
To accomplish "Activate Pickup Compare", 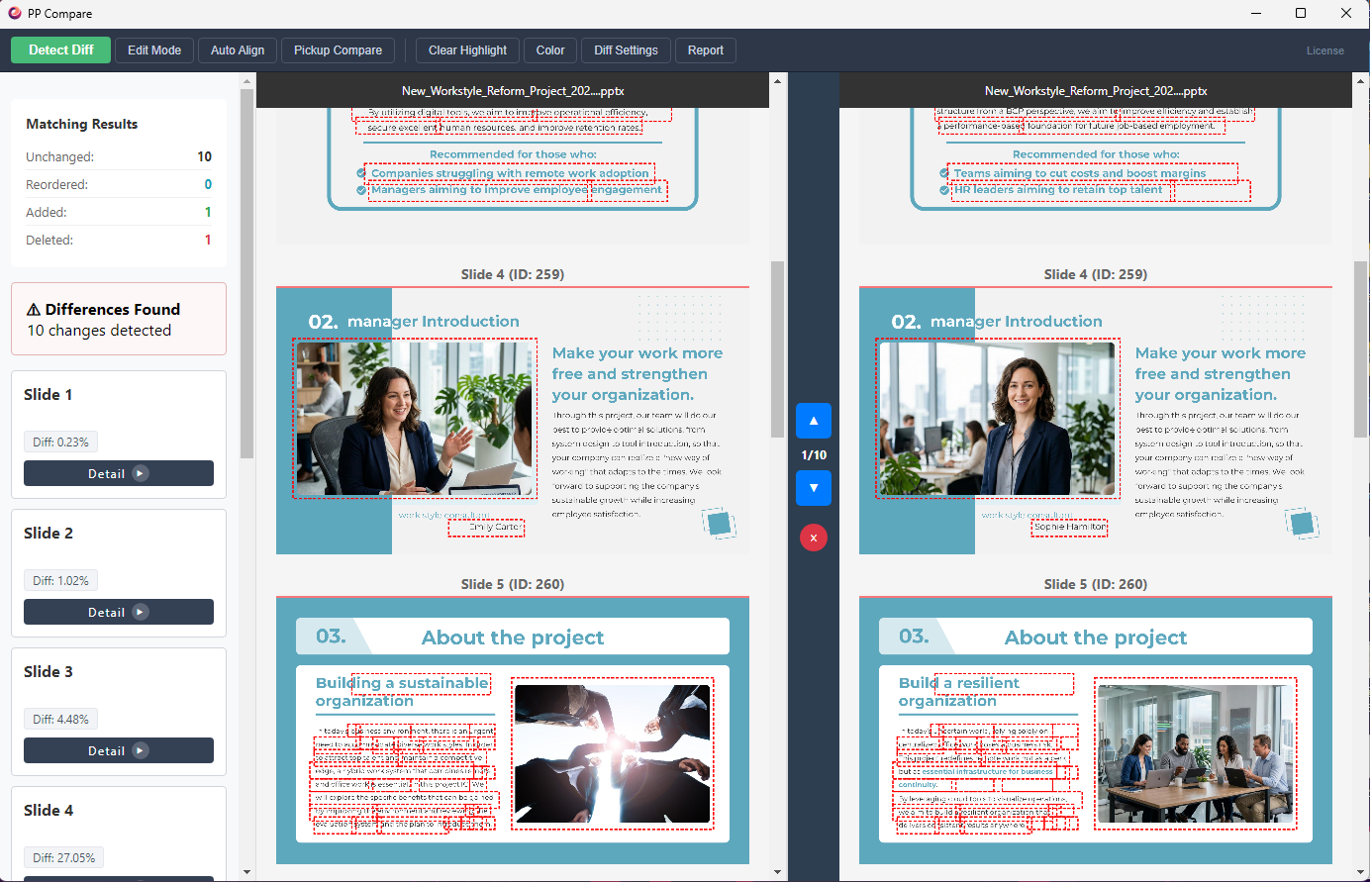I will (338, 50).
